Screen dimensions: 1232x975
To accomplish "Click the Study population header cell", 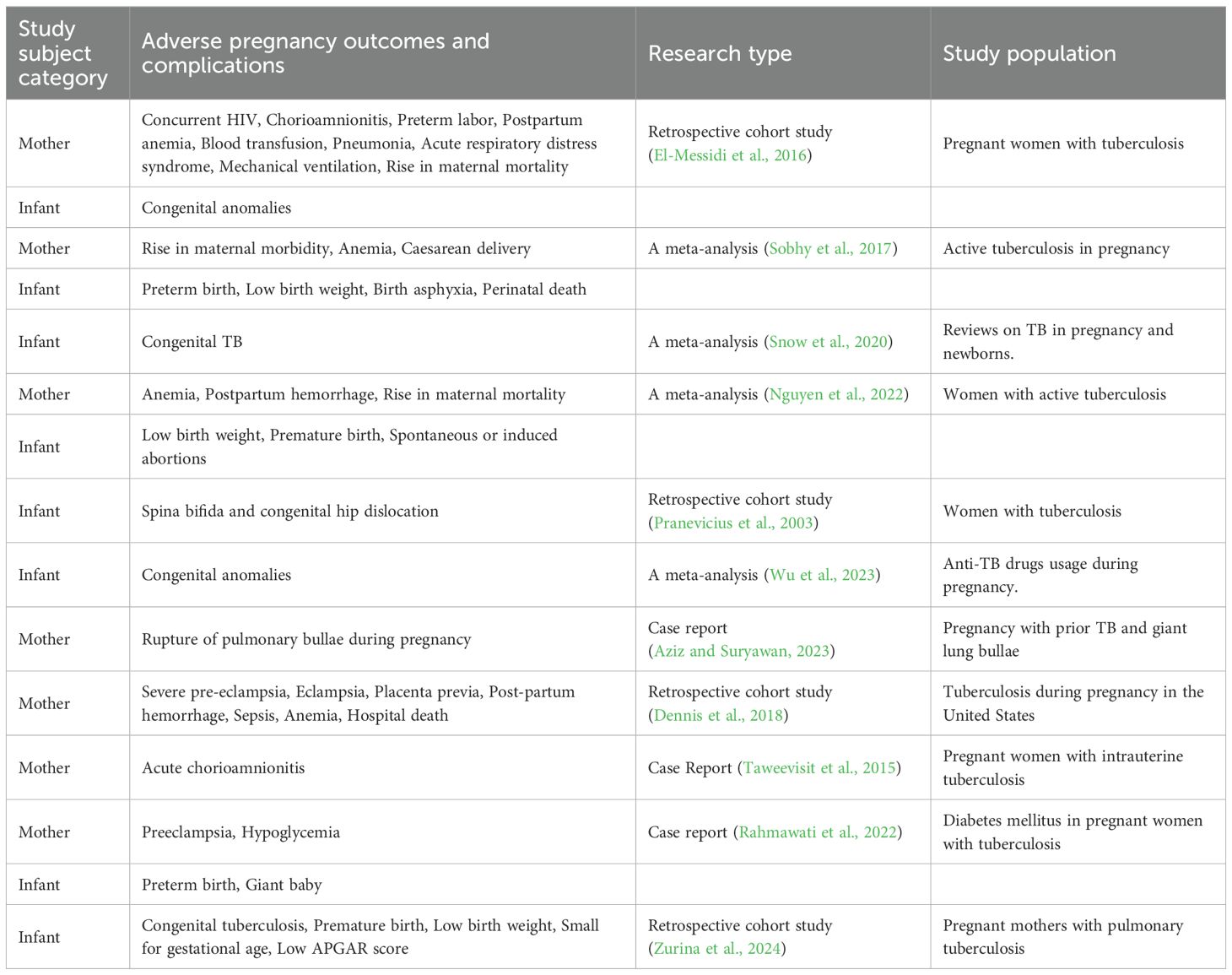I will (1029, 53).
